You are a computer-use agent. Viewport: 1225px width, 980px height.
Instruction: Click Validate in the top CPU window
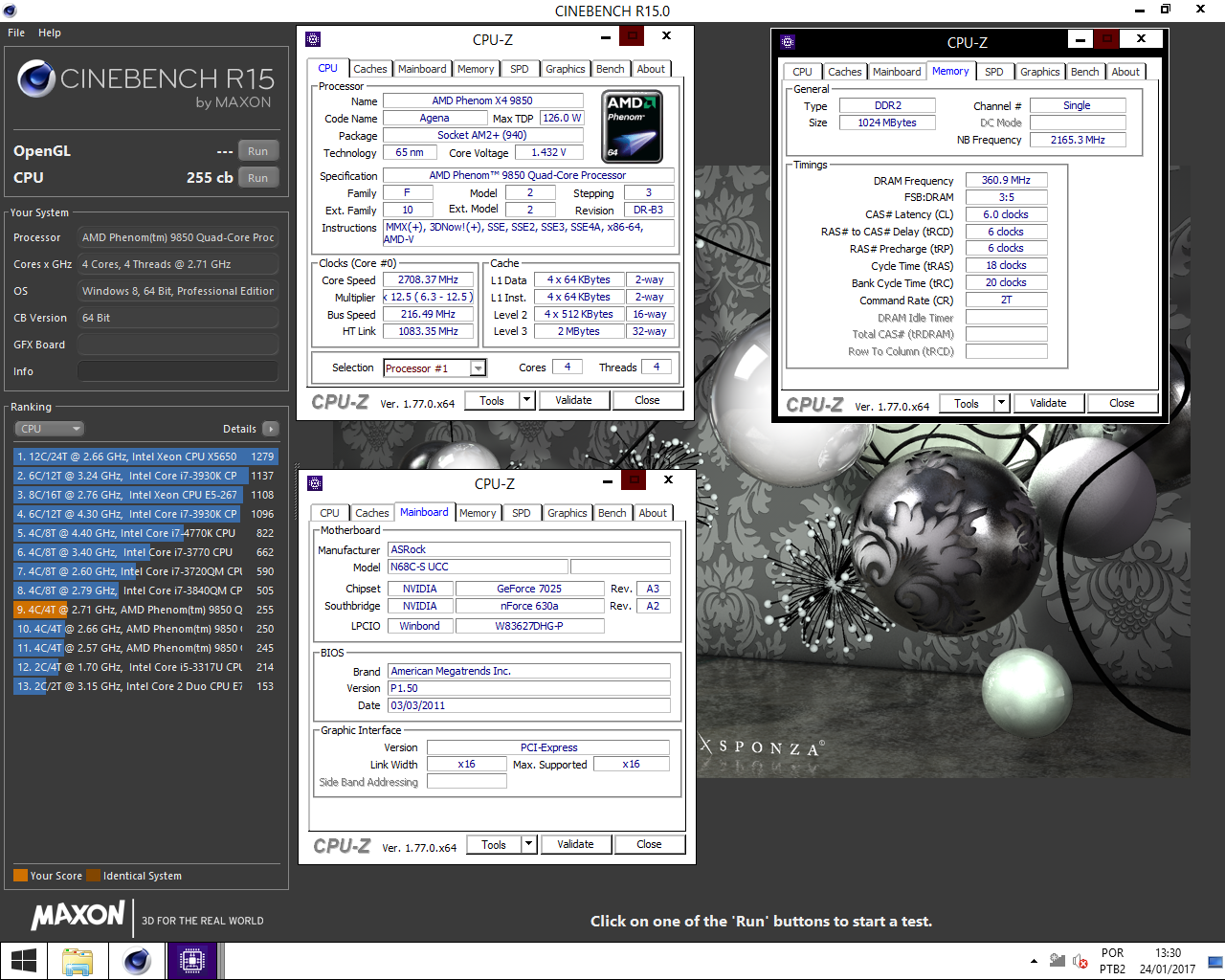pos(573,400)
